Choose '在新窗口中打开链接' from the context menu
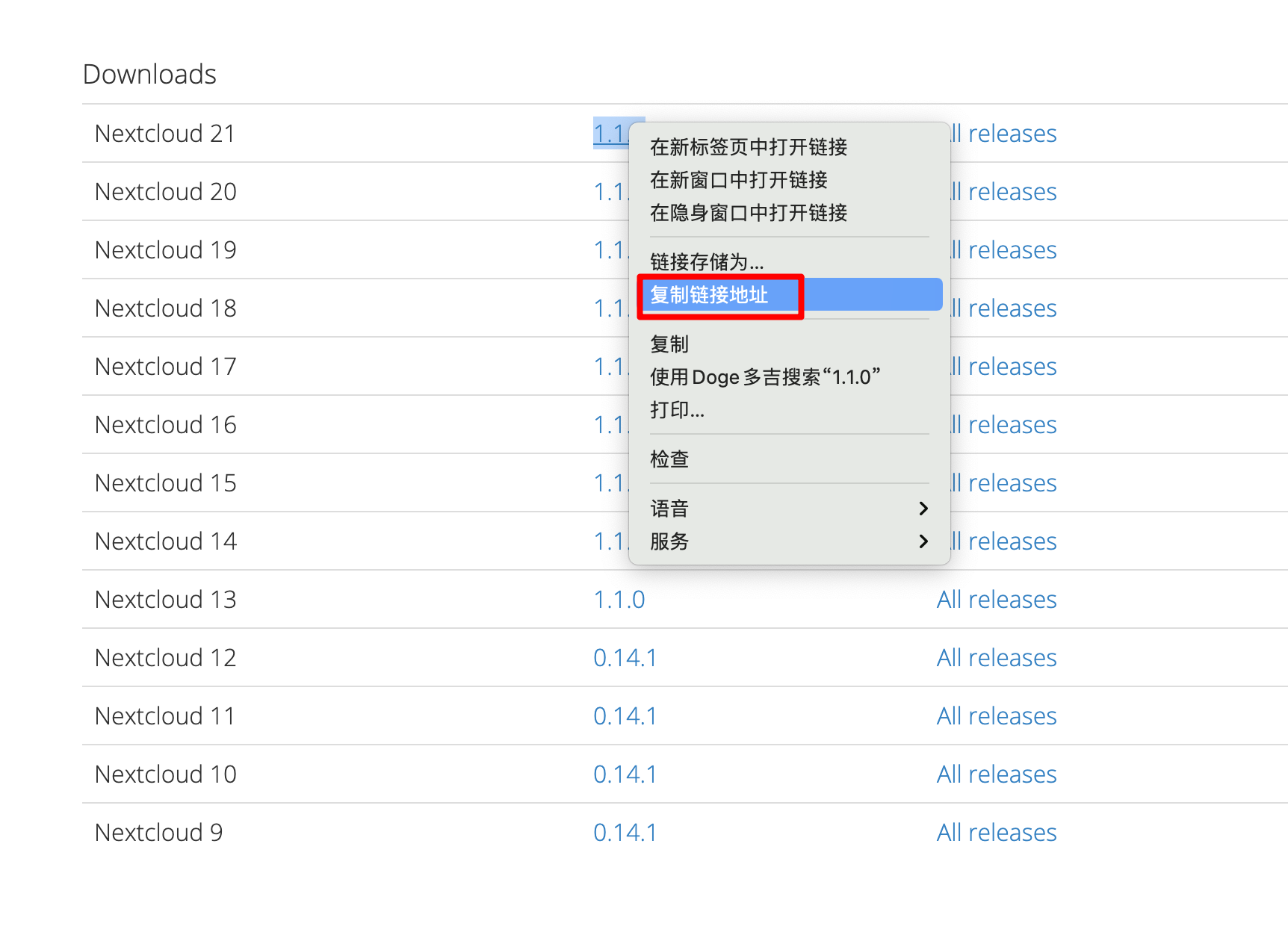 pos(789,180)
